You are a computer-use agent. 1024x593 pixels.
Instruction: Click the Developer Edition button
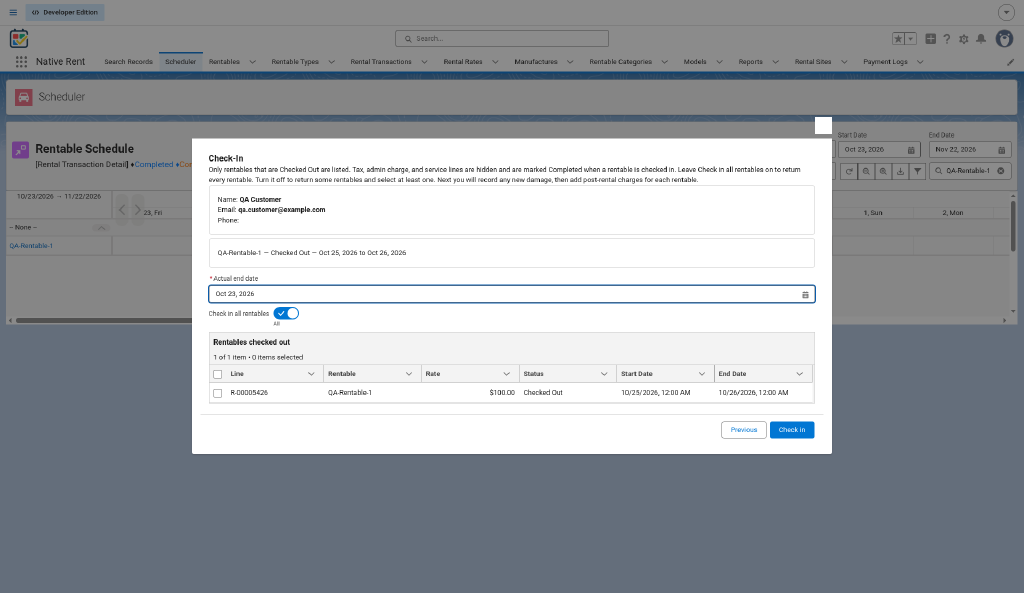[x=65, y=12]
